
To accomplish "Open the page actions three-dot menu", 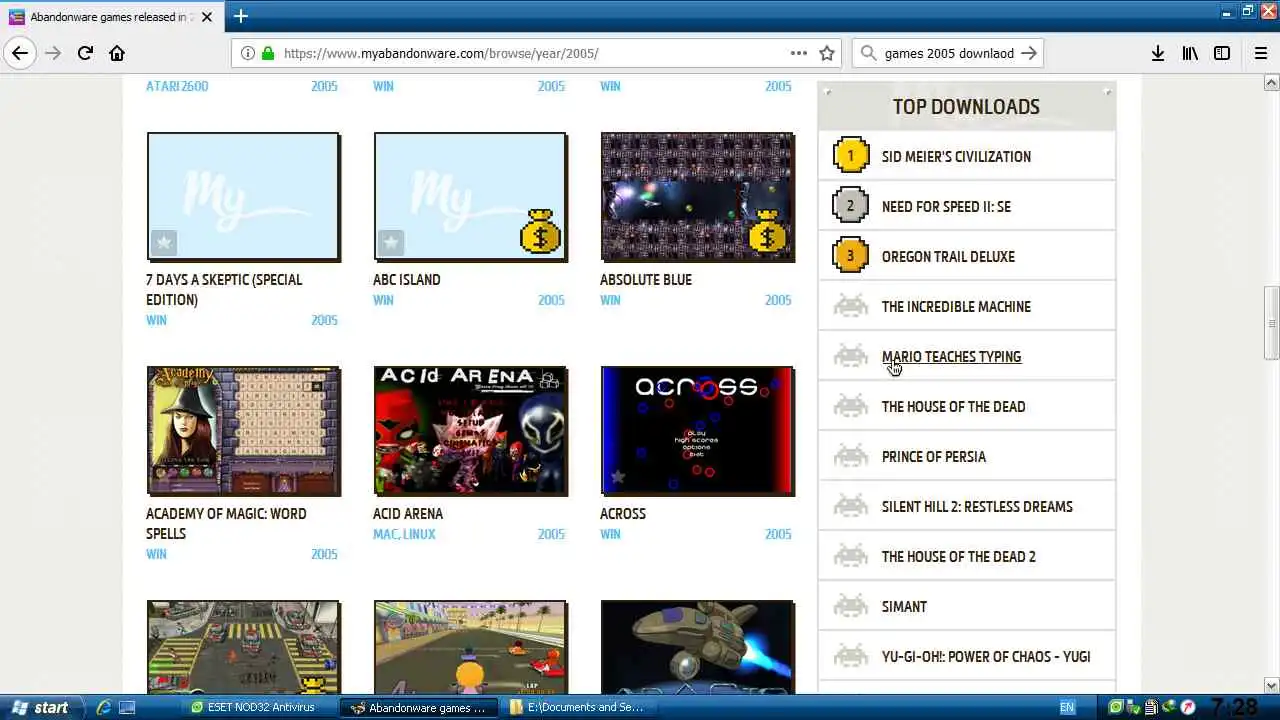I will (x=799, y=53).
